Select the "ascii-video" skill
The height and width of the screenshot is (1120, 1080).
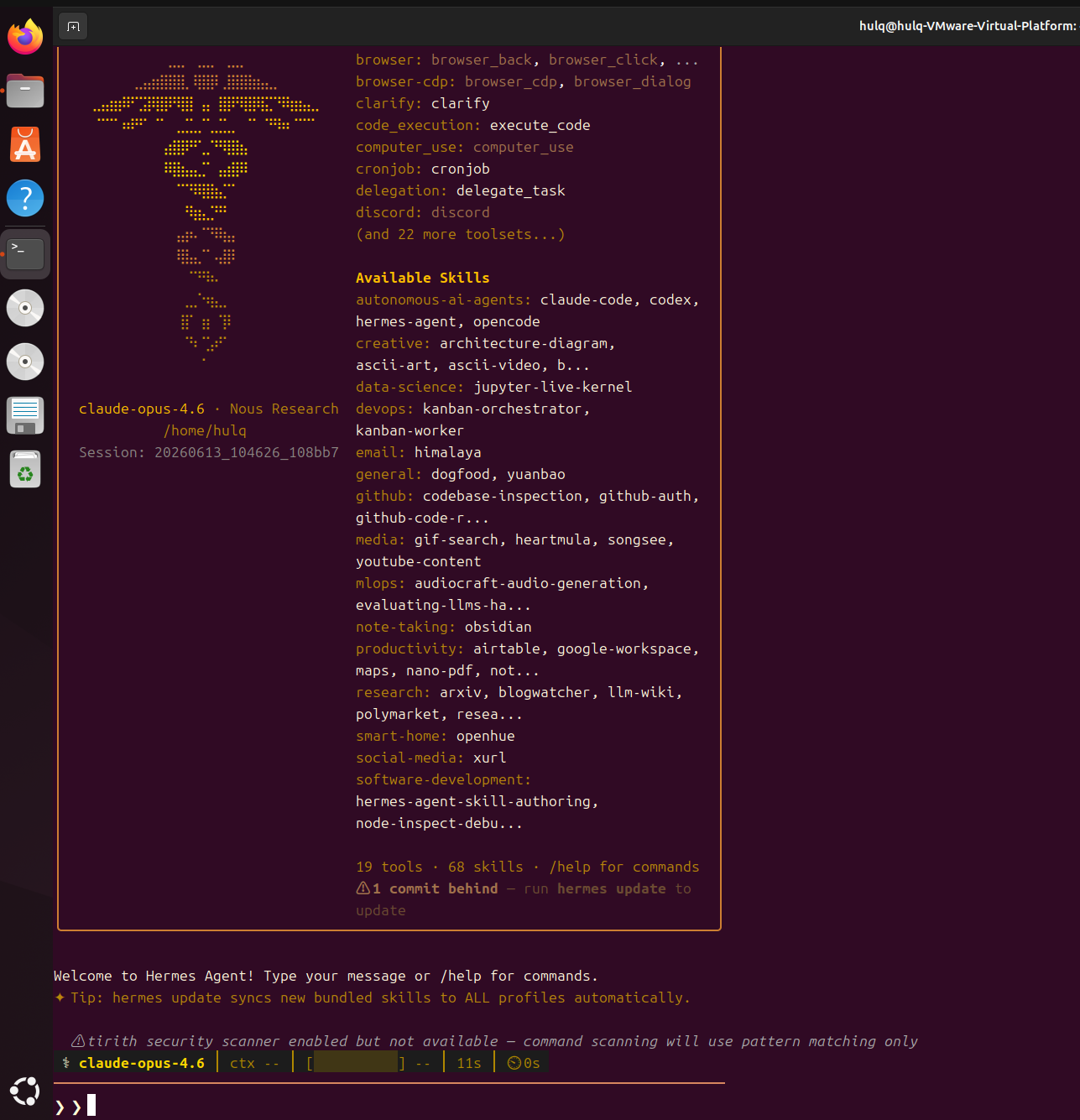tap(494, 365)
